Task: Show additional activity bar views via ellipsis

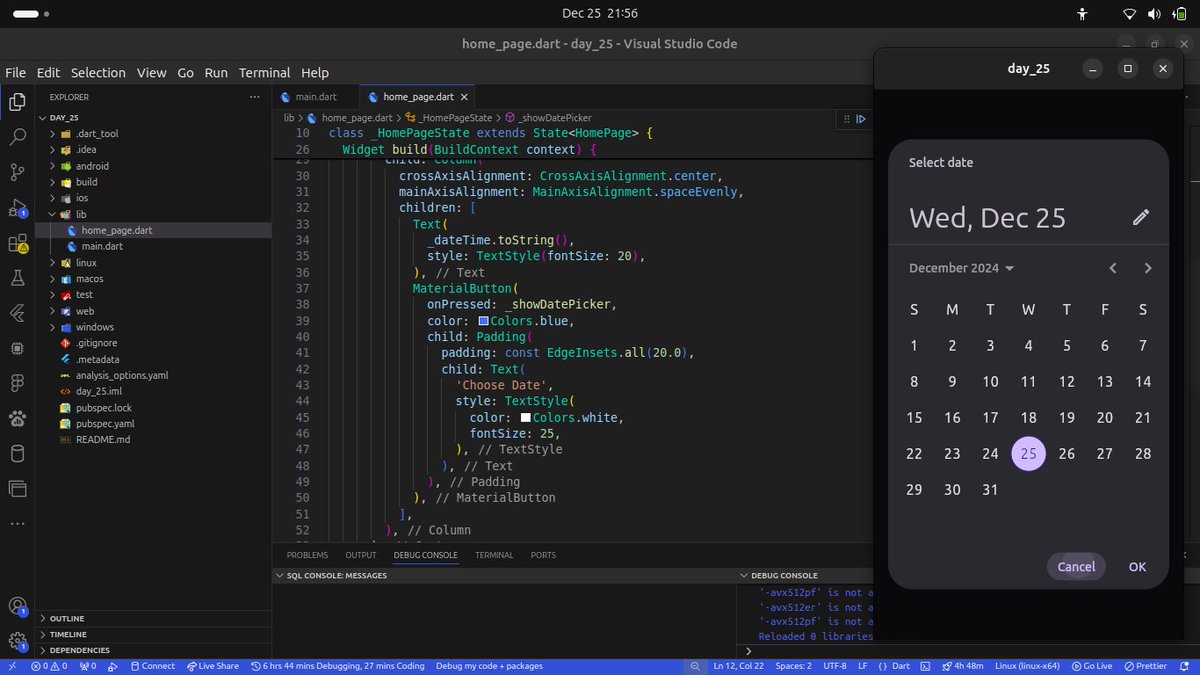Action: pyautogui.click(x=17, y=523)
